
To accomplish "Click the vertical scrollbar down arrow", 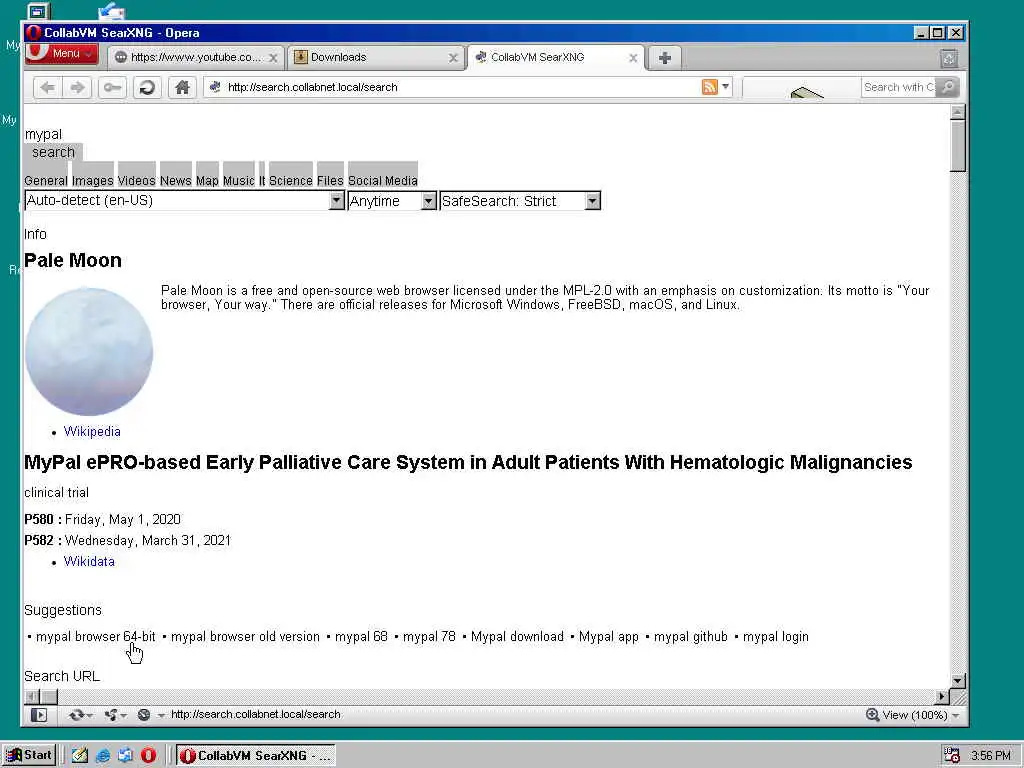I will point(957,680).
